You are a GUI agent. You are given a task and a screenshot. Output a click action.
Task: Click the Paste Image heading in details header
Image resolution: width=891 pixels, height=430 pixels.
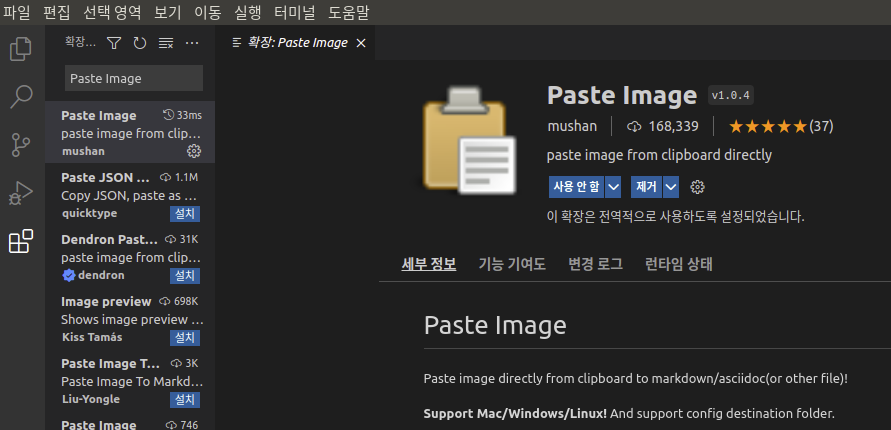622,95
